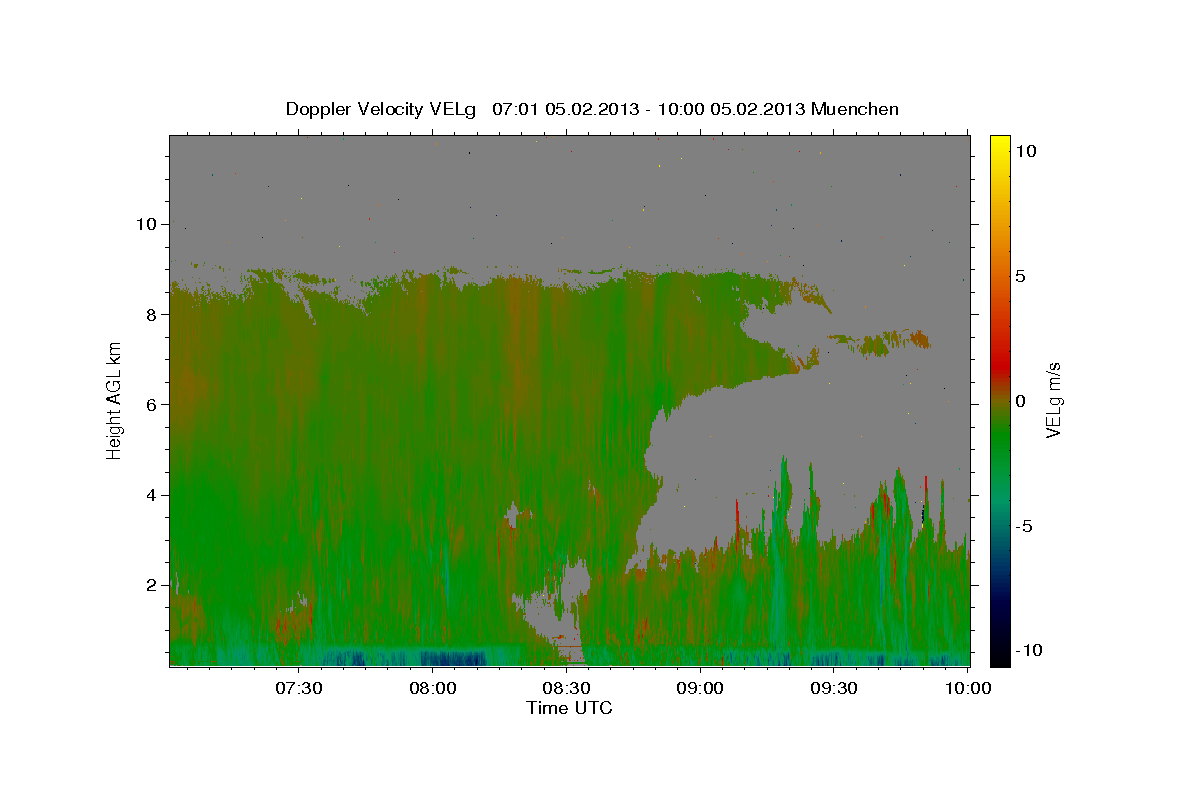The image size is (1200, 800).
Task: Click the '10:00' time axis label
Action: coord(968,688)
